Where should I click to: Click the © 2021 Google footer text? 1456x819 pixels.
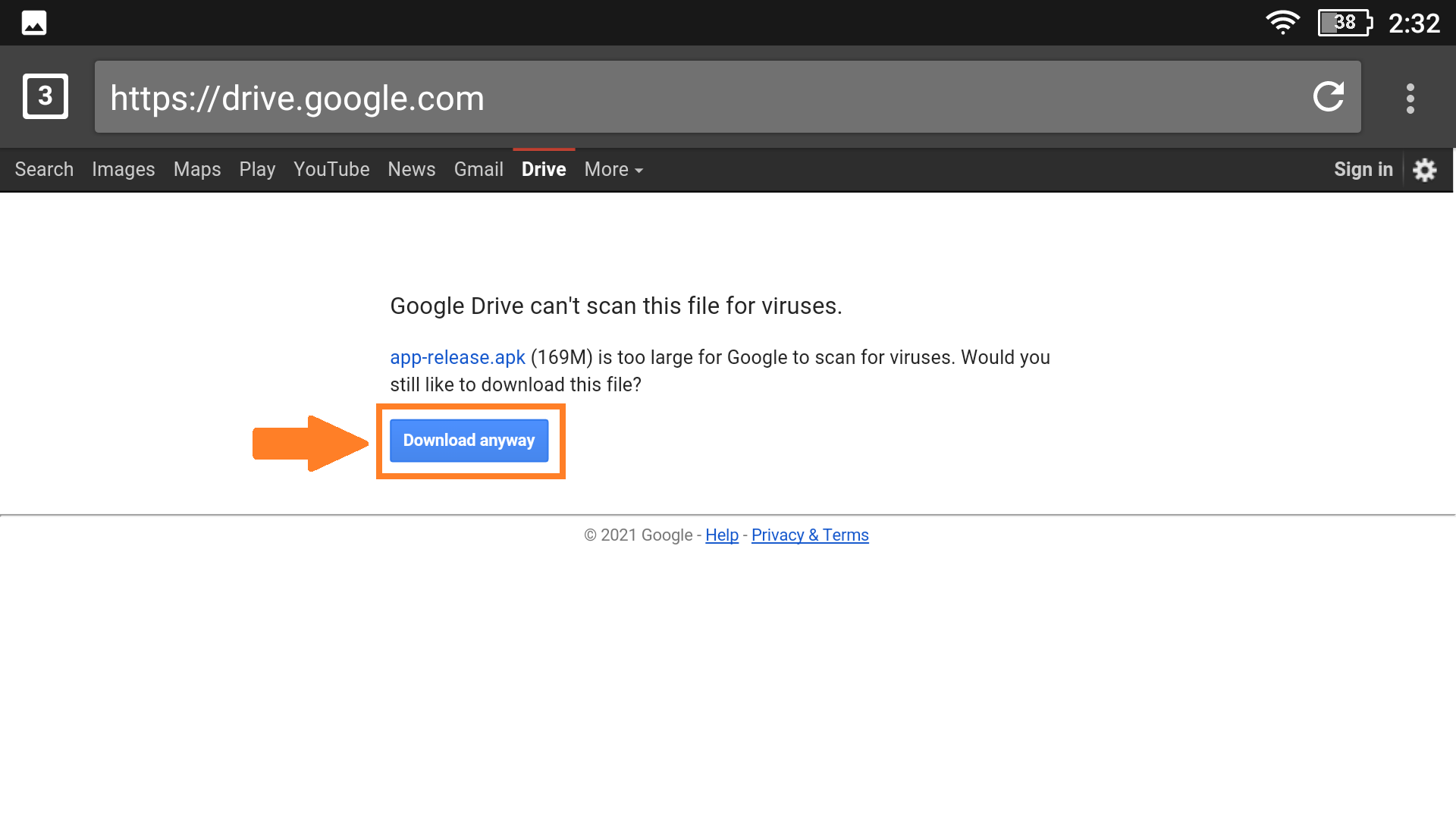(639, 535)
